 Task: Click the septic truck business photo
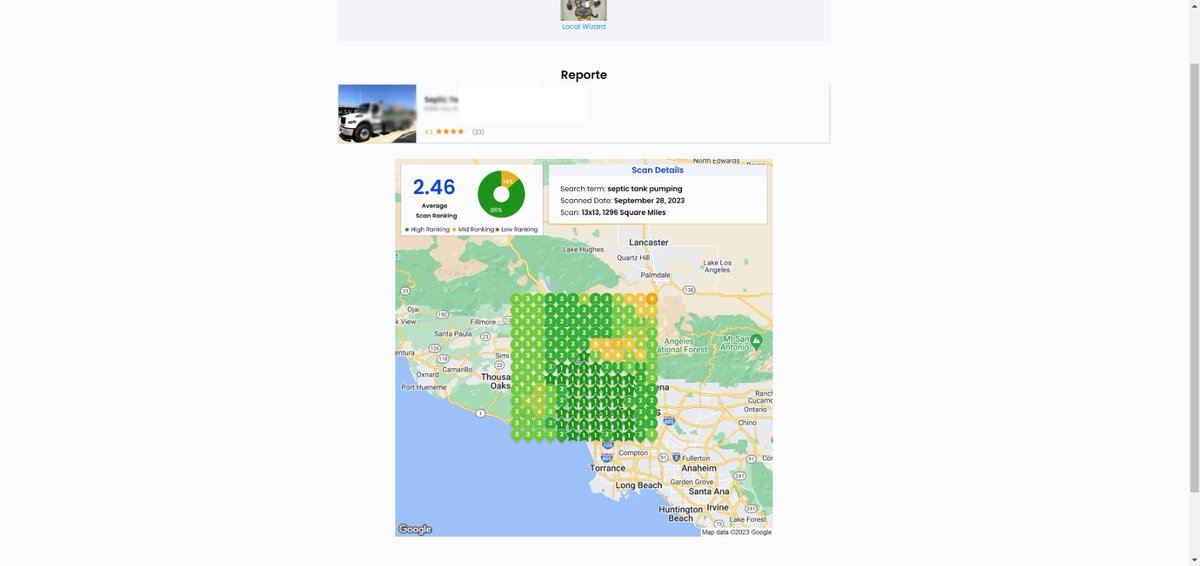click(x=377, y=114)
